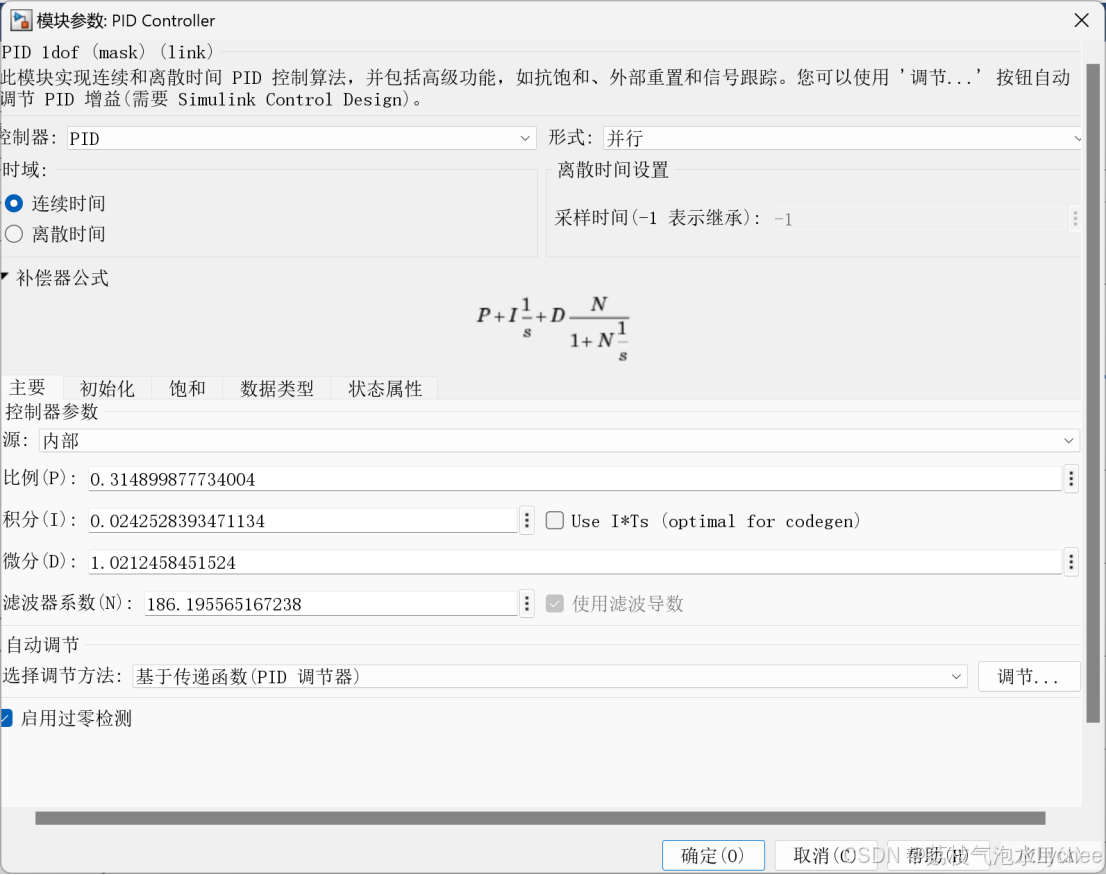The width and height of the screenshot is (1106, 875).
Task: Click the 微分(D) value field
Action: click(x=575, y=562)
